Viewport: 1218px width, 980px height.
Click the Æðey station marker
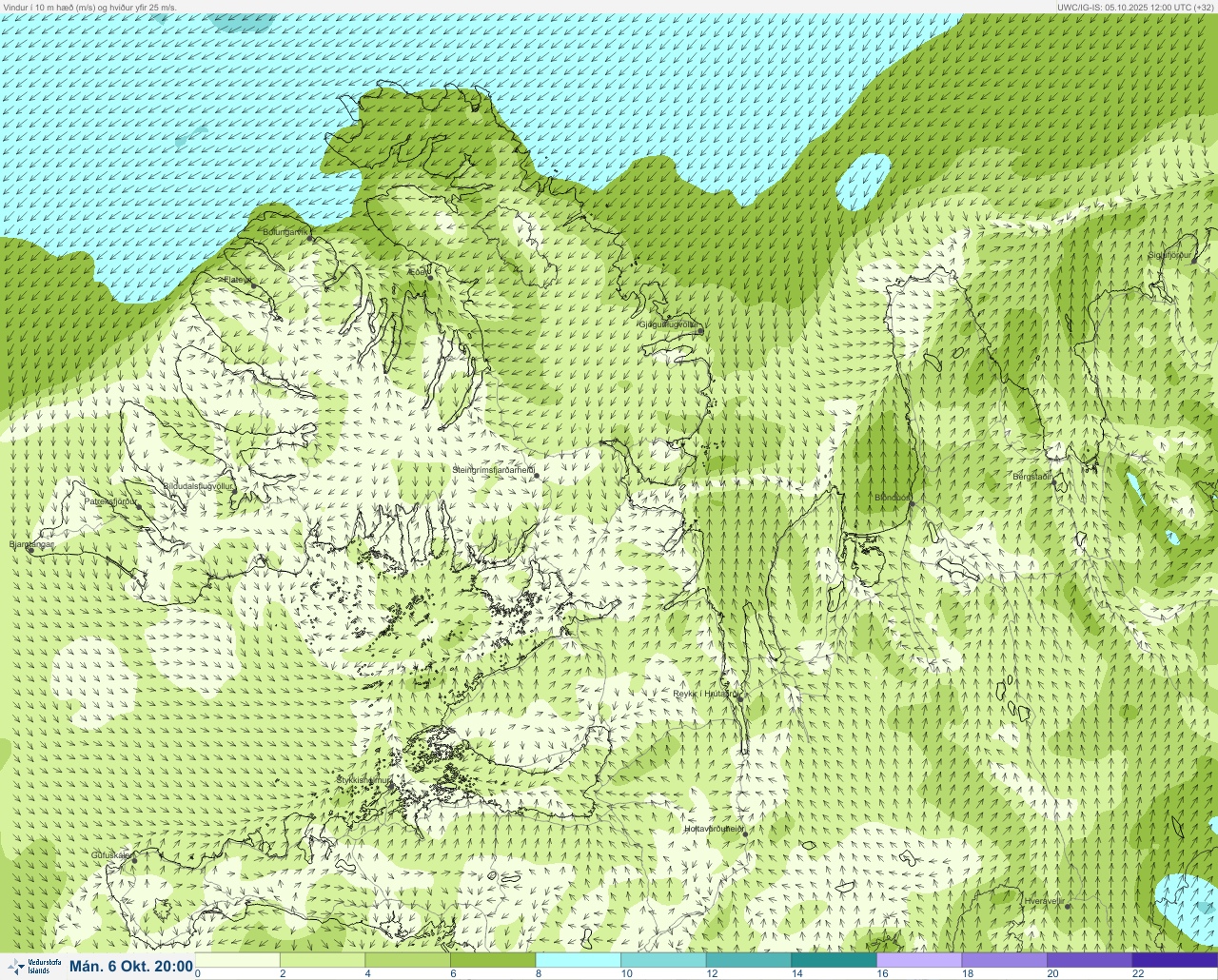(430, 277)
